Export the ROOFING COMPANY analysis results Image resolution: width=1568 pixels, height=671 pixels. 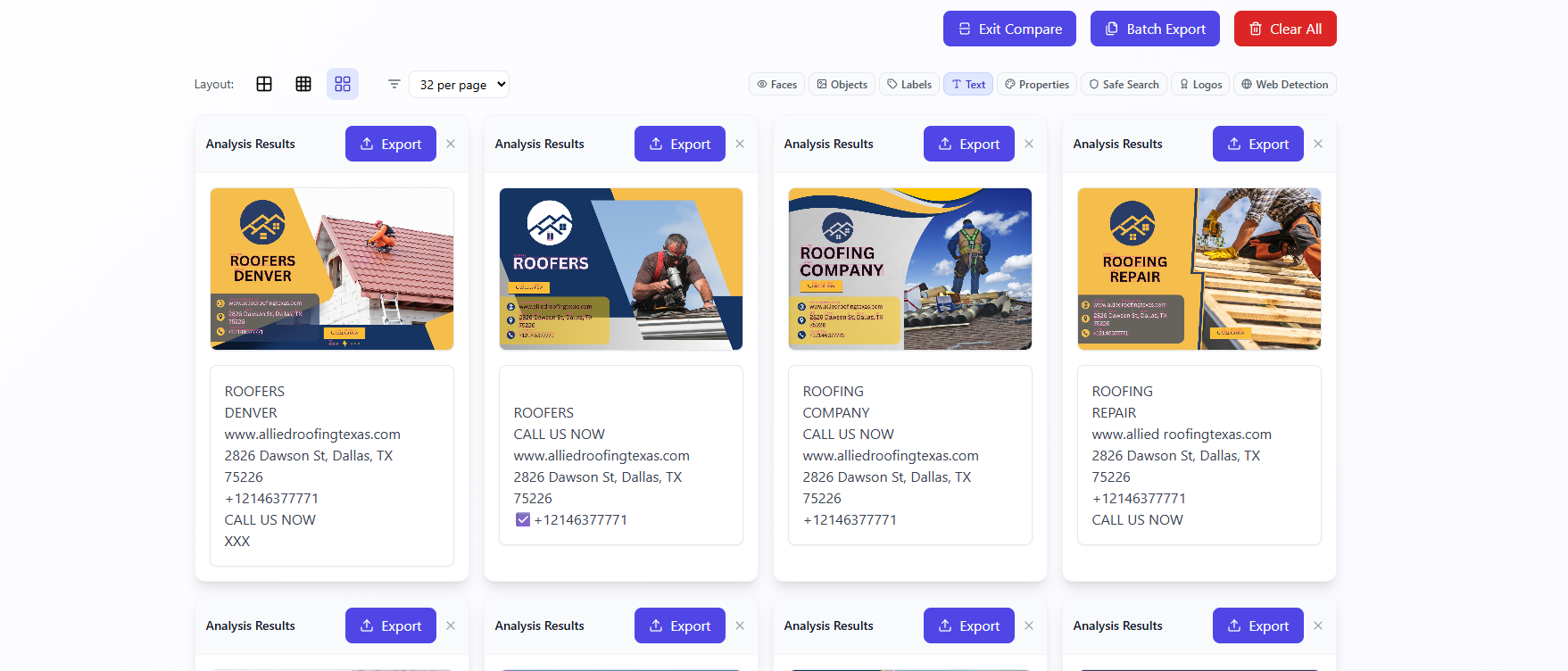[x=968, y=144]
